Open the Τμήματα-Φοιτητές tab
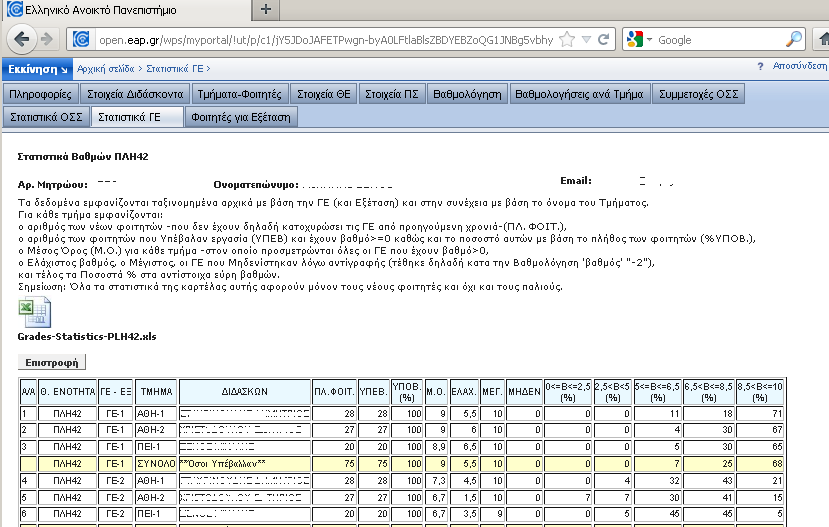The width and height of the screenshot is (829, 527). 240,94
